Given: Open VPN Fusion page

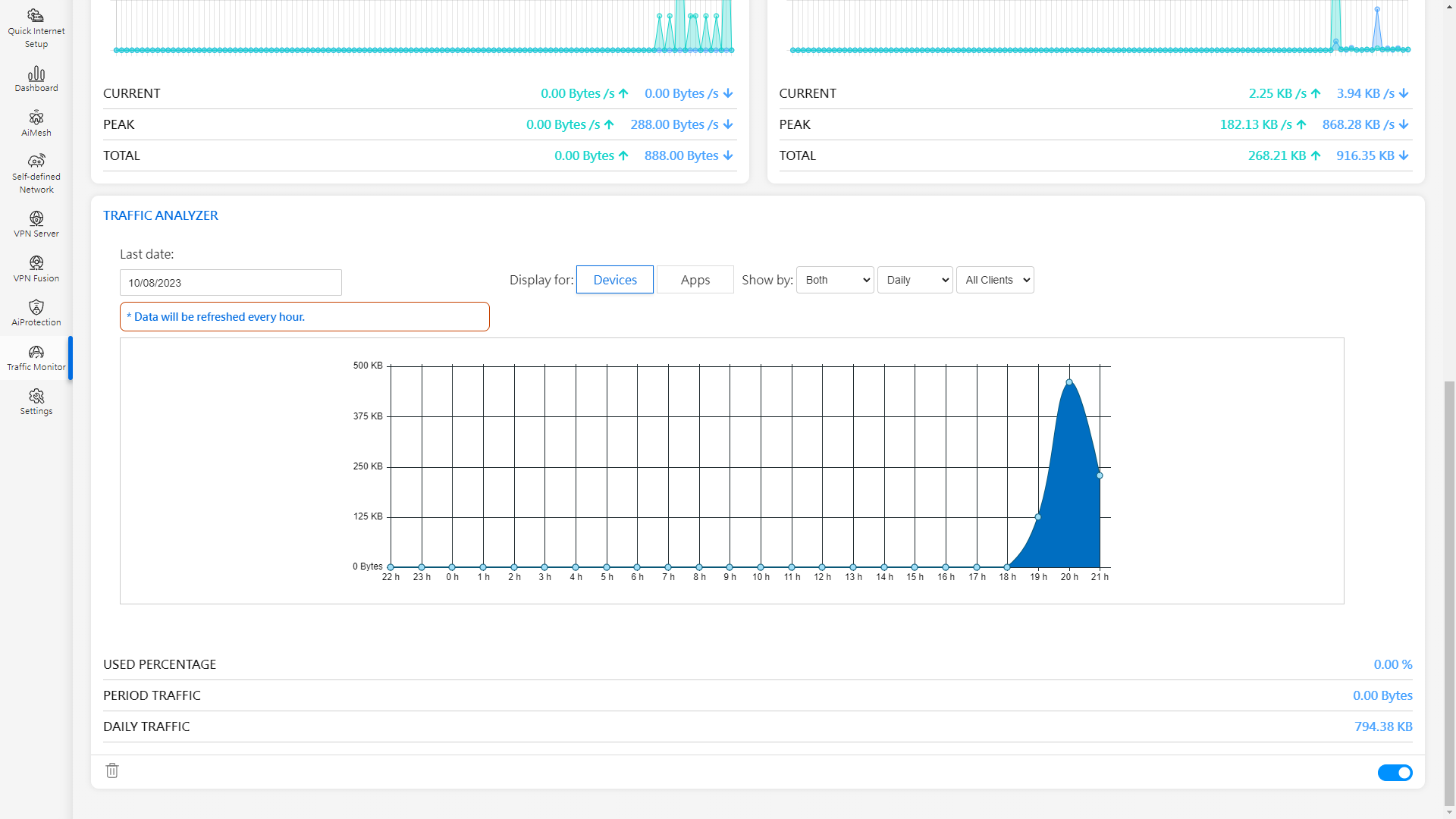Looking at the screenshot, I should point(36,268).
